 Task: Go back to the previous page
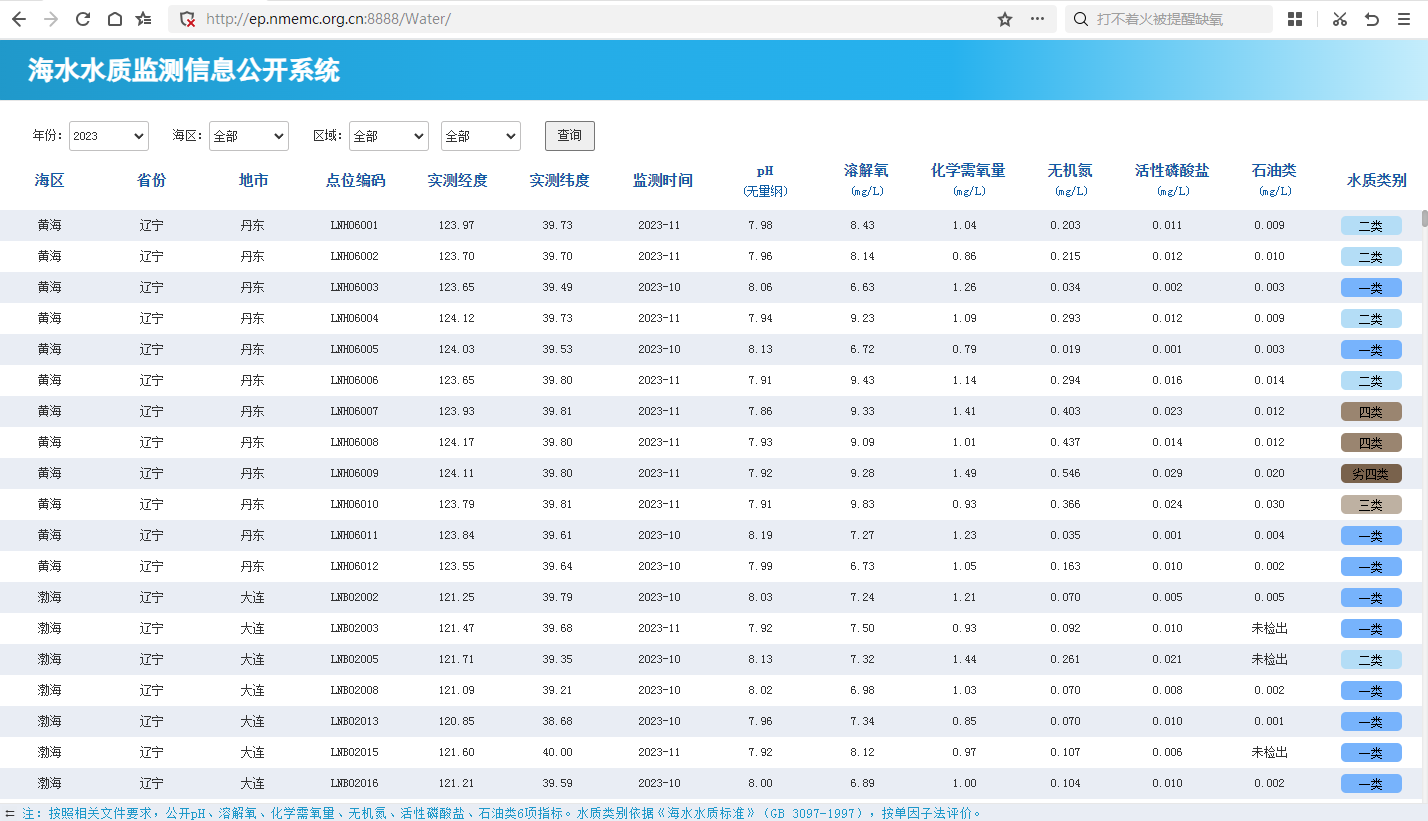pos(19,19)
